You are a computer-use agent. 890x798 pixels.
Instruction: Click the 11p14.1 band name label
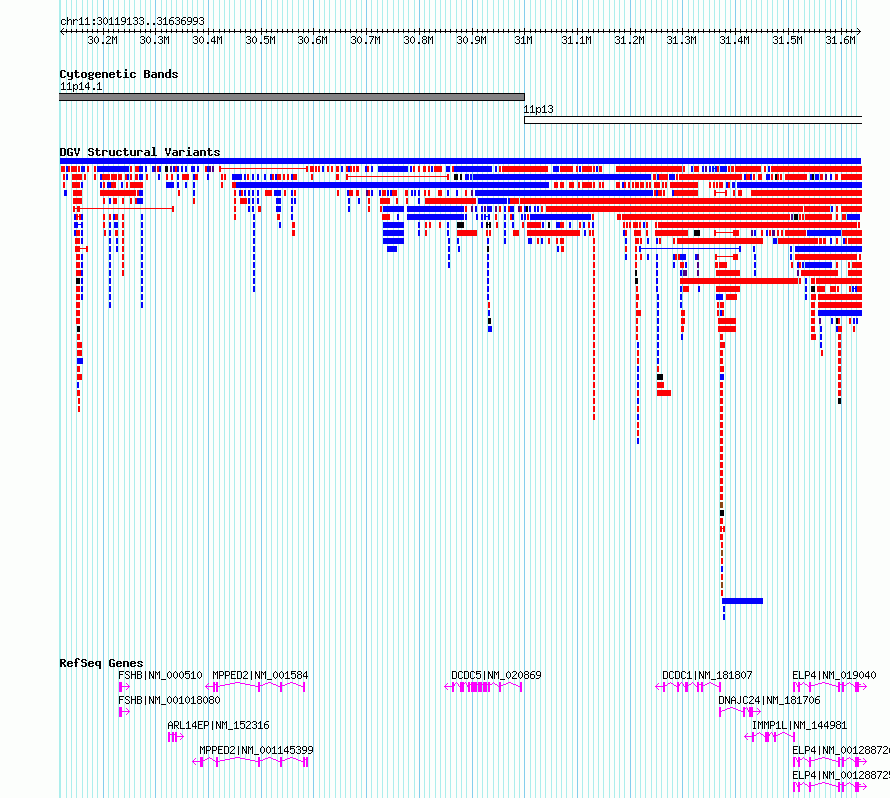coord(81,86)
